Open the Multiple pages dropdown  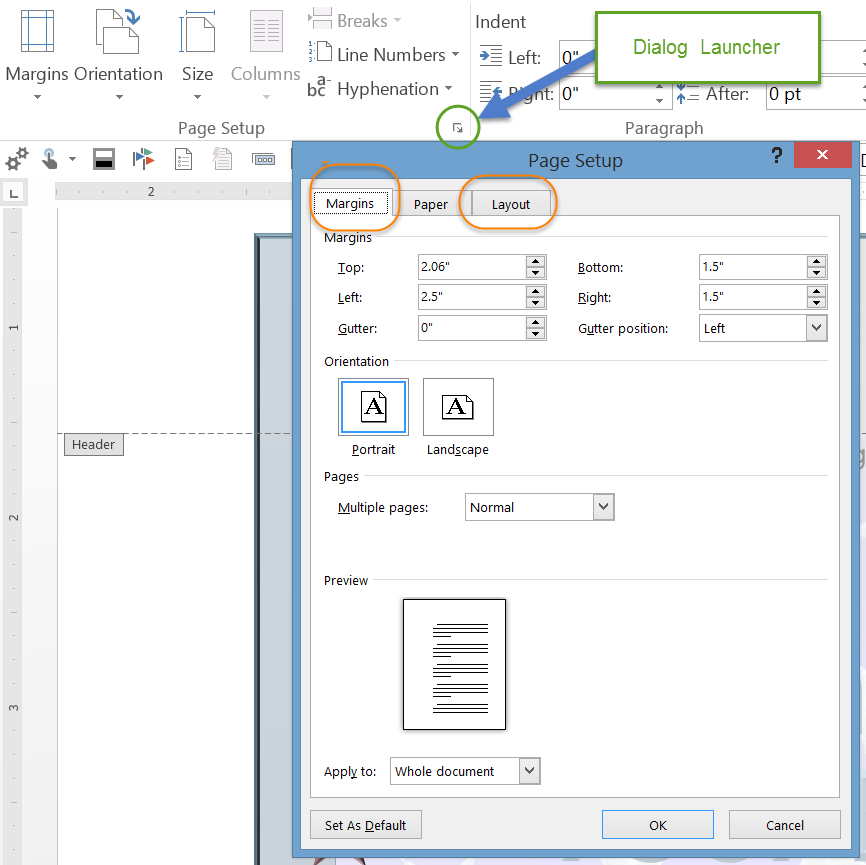(x=540, y=507)
